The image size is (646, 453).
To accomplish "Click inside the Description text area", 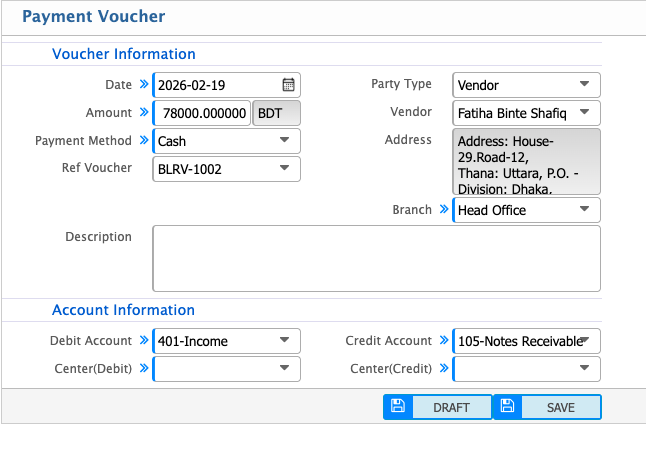I will click(376, 258).
